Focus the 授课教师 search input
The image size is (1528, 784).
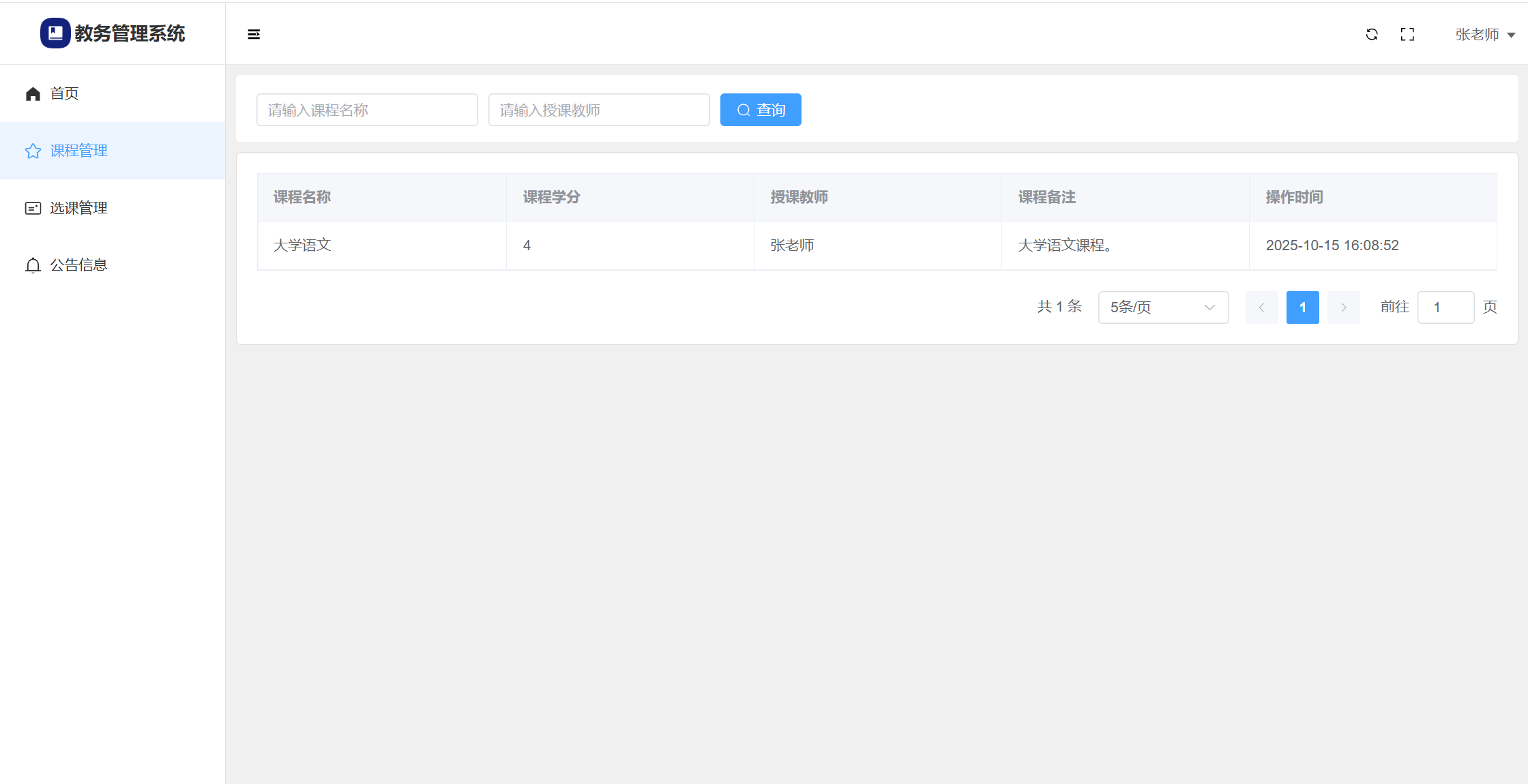pos(599,110)
